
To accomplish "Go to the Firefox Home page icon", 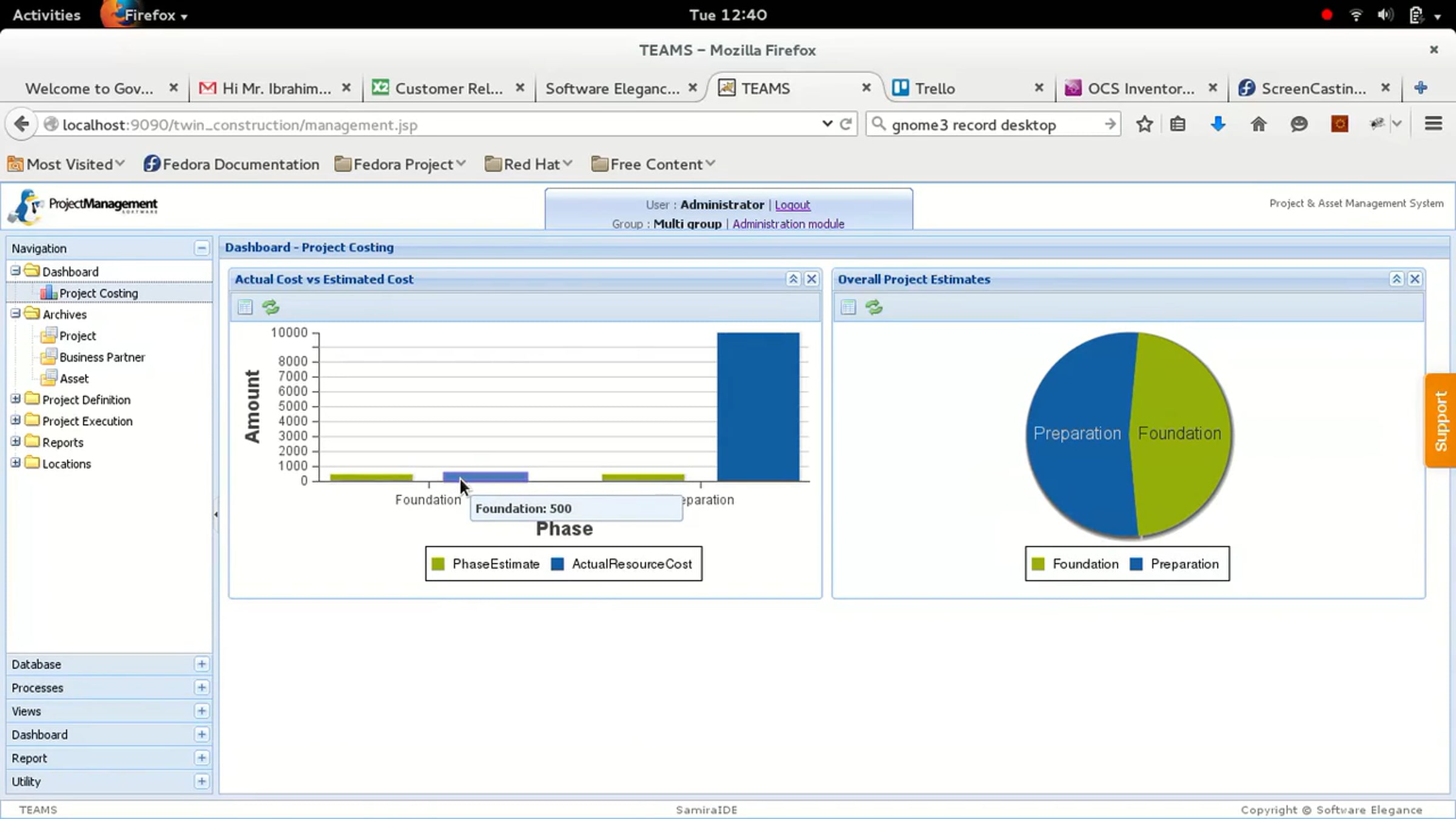I will click(x=1258, y=124).
